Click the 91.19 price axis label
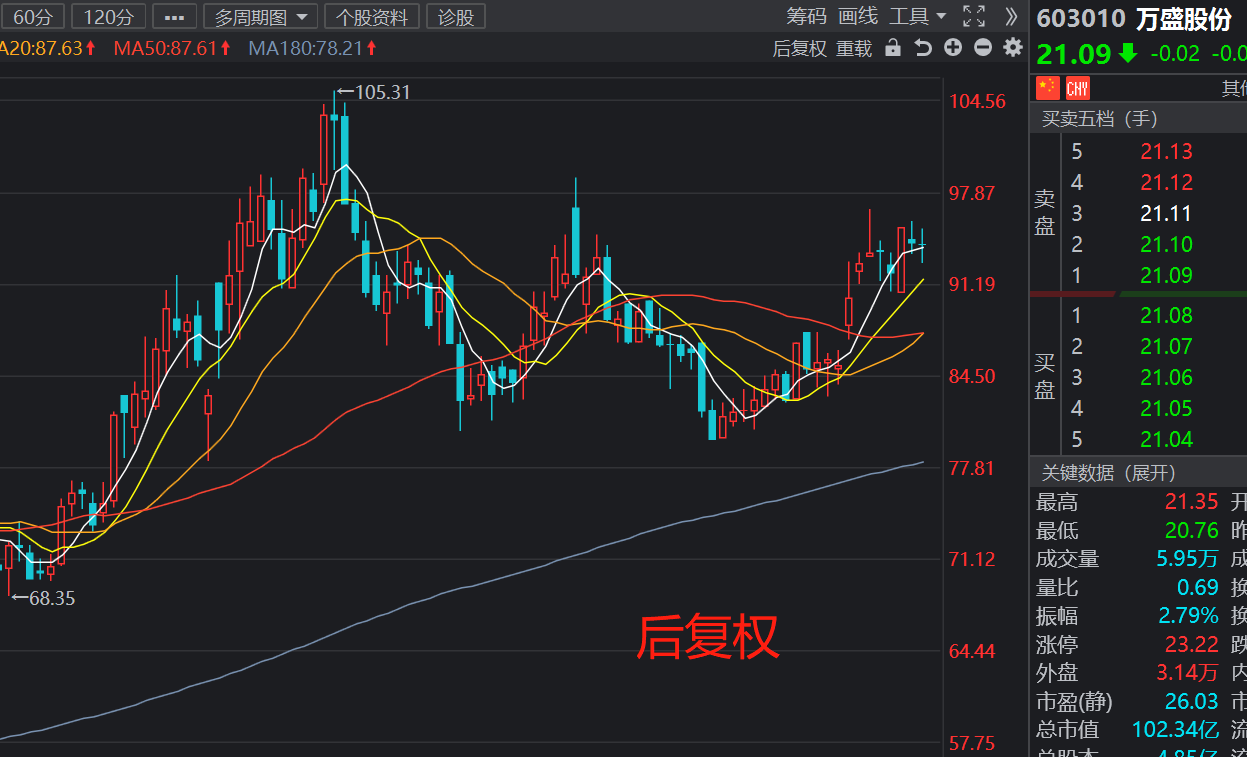Image resolution: width=1247 pixels, height=757 pixels. point(972,284)
